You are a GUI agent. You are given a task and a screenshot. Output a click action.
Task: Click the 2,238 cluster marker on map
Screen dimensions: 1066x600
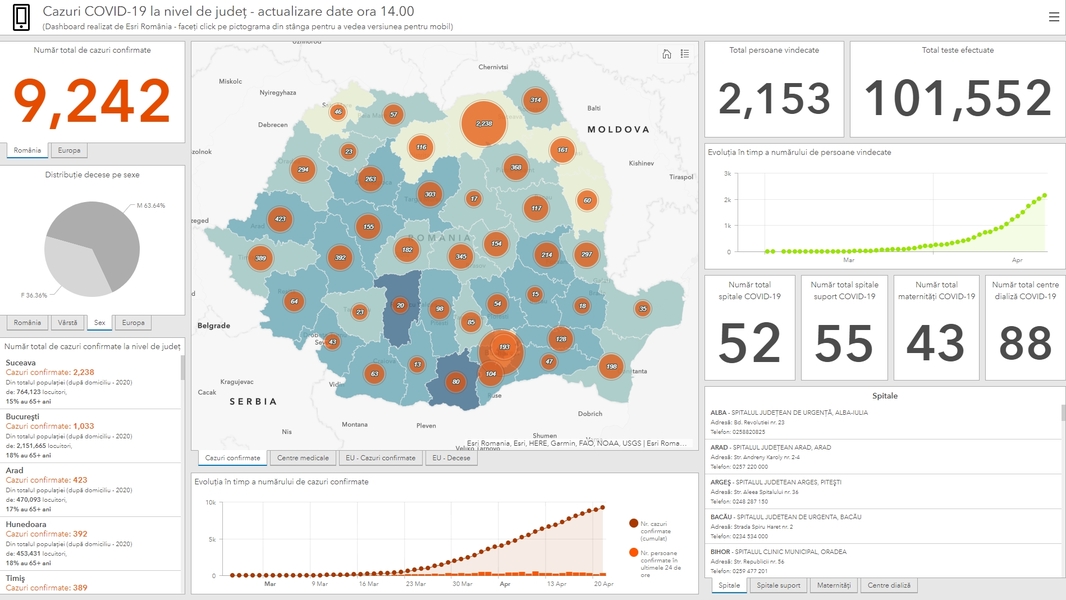pos(484,124)
